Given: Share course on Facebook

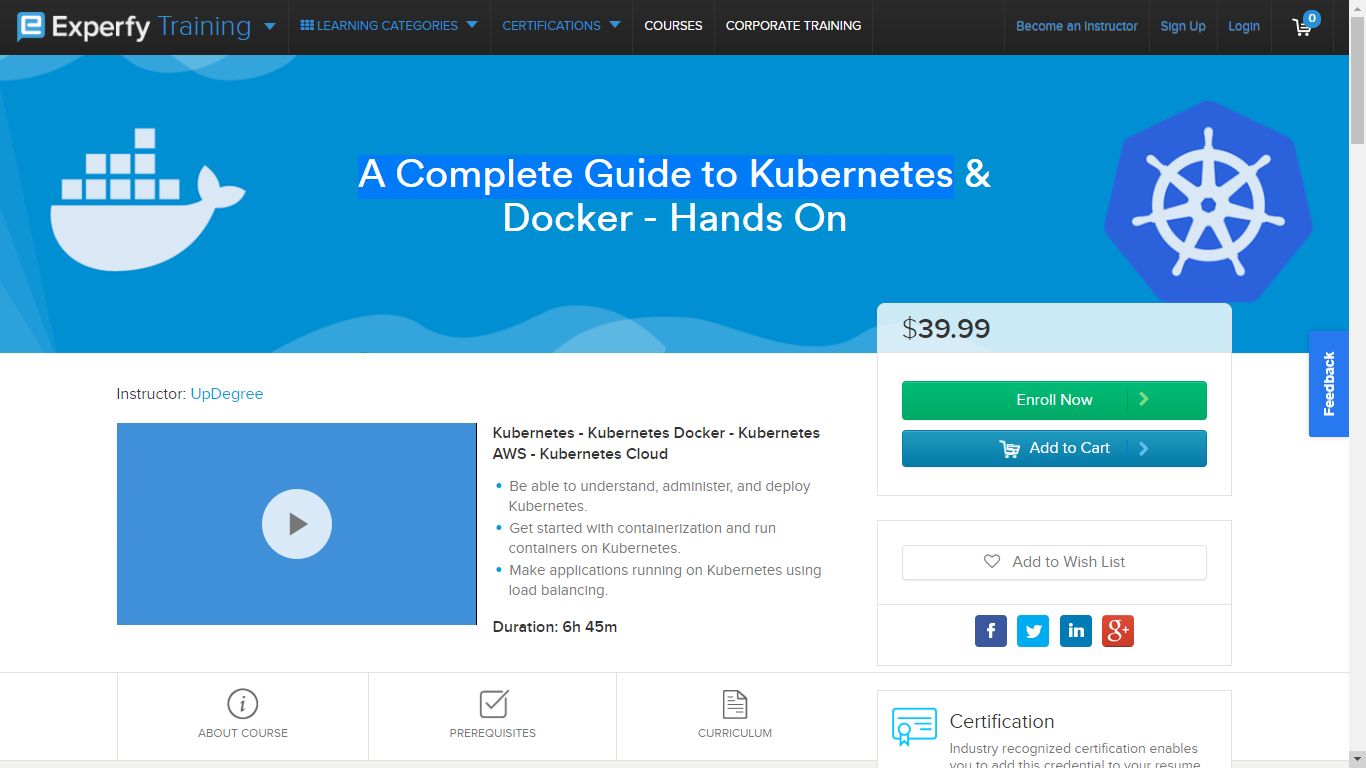Looking at the screenshot, I should [x=991, y=631].
